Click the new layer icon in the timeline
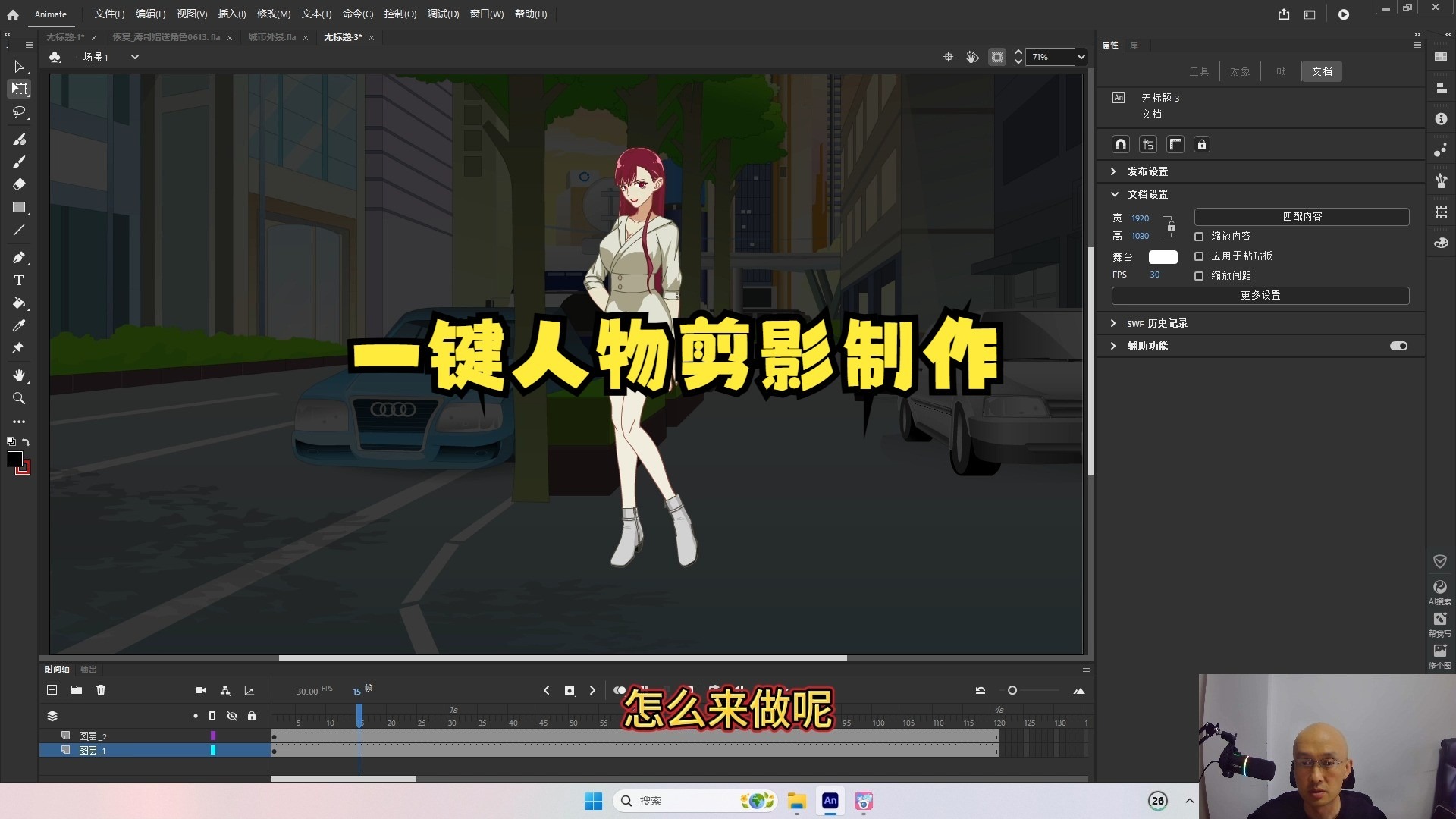 click(x=52, y=690)
